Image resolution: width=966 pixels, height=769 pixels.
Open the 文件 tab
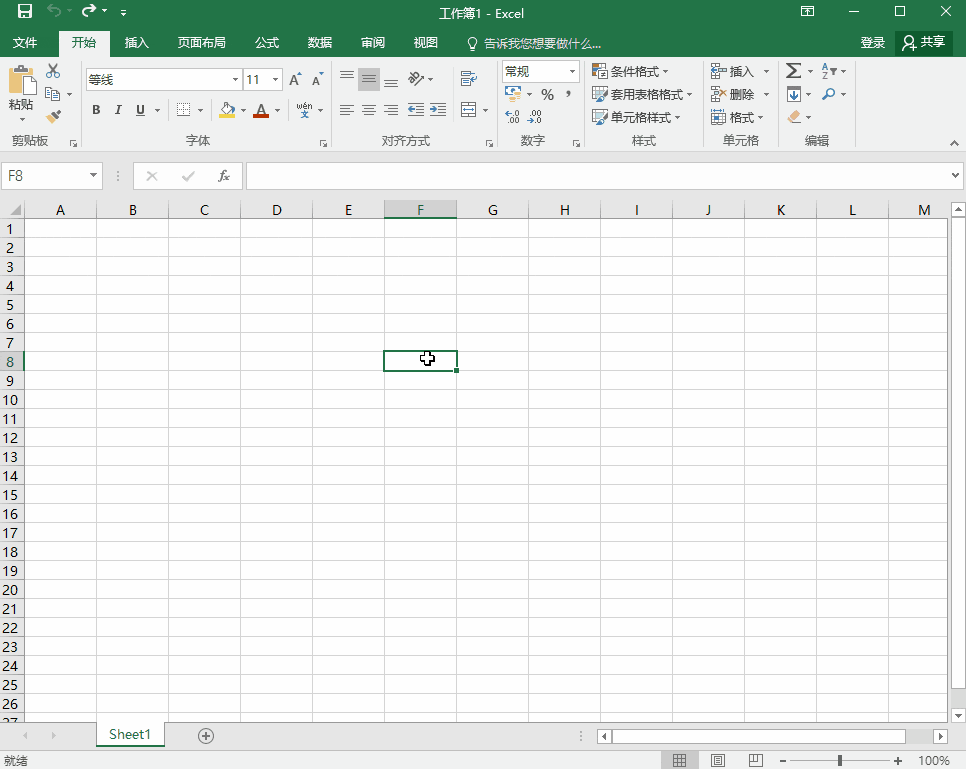pyautogui.click(x=25, y=43)
